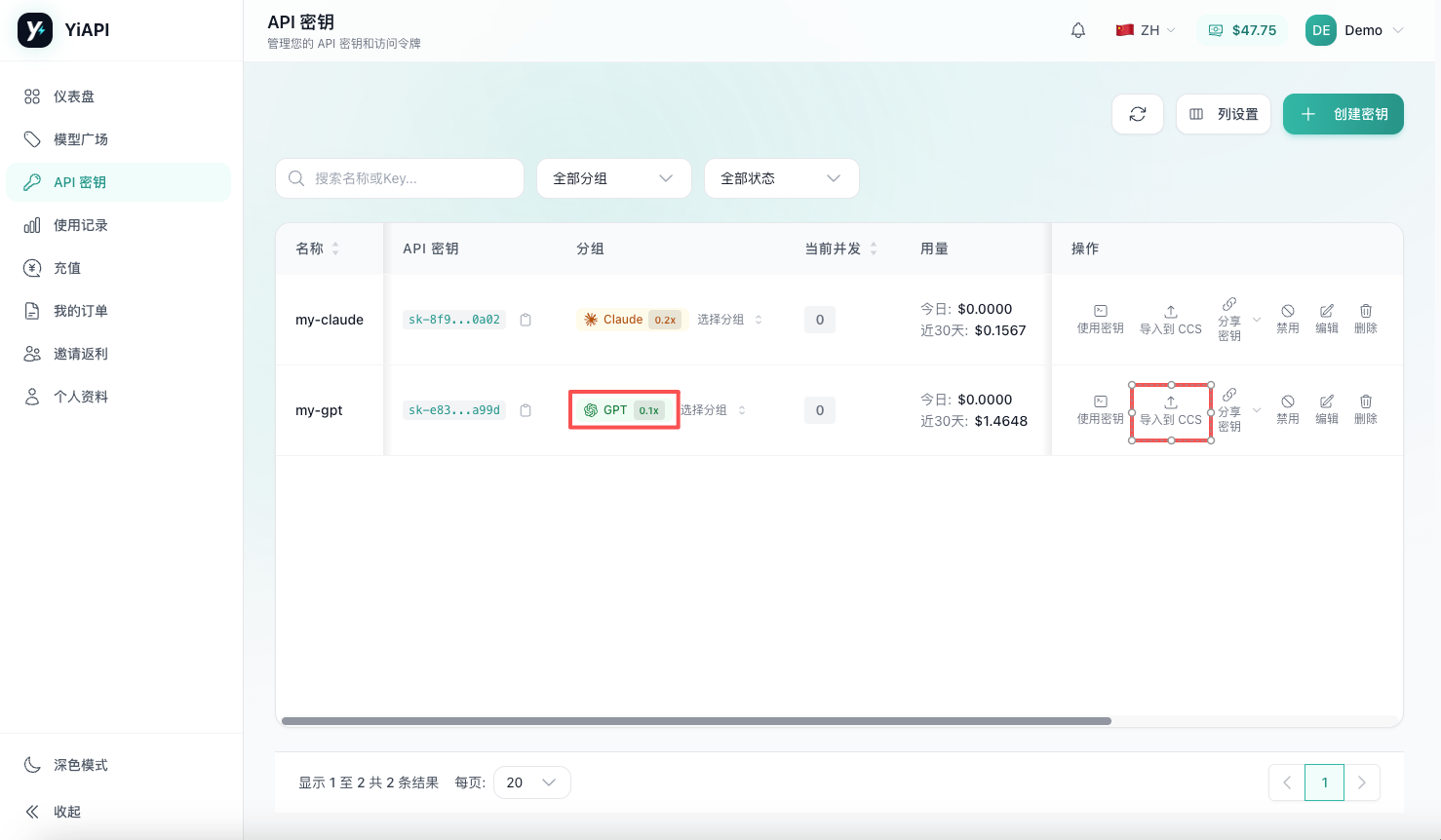
Task: Click the YiAPI logo icon
Action: point(35,30)
